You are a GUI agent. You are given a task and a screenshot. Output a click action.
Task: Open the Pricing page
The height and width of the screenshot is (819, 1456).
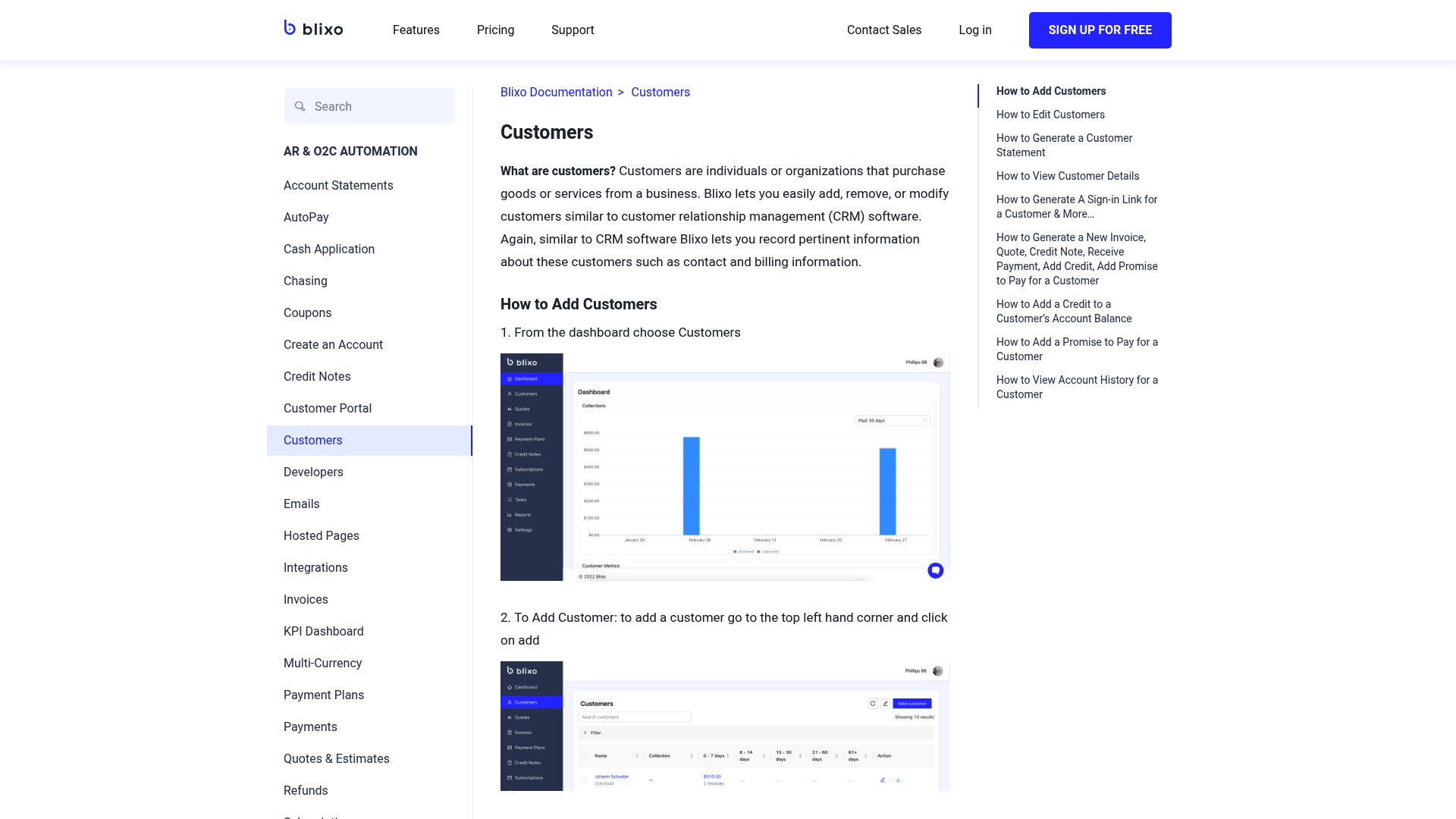click(x=496, y=30)
